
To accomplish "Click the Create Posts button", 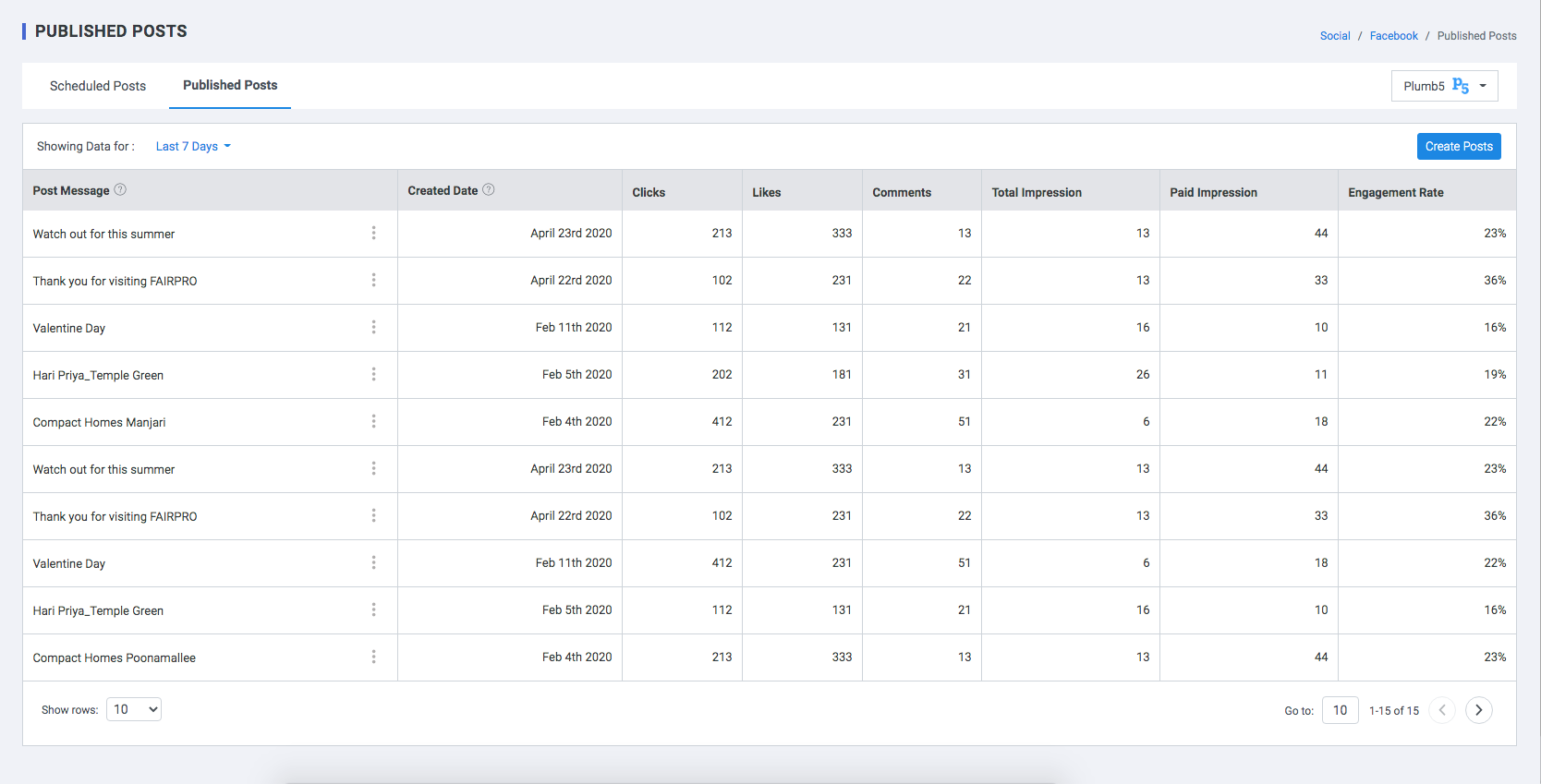I will pyautogui.click(x=1459, y=146).
